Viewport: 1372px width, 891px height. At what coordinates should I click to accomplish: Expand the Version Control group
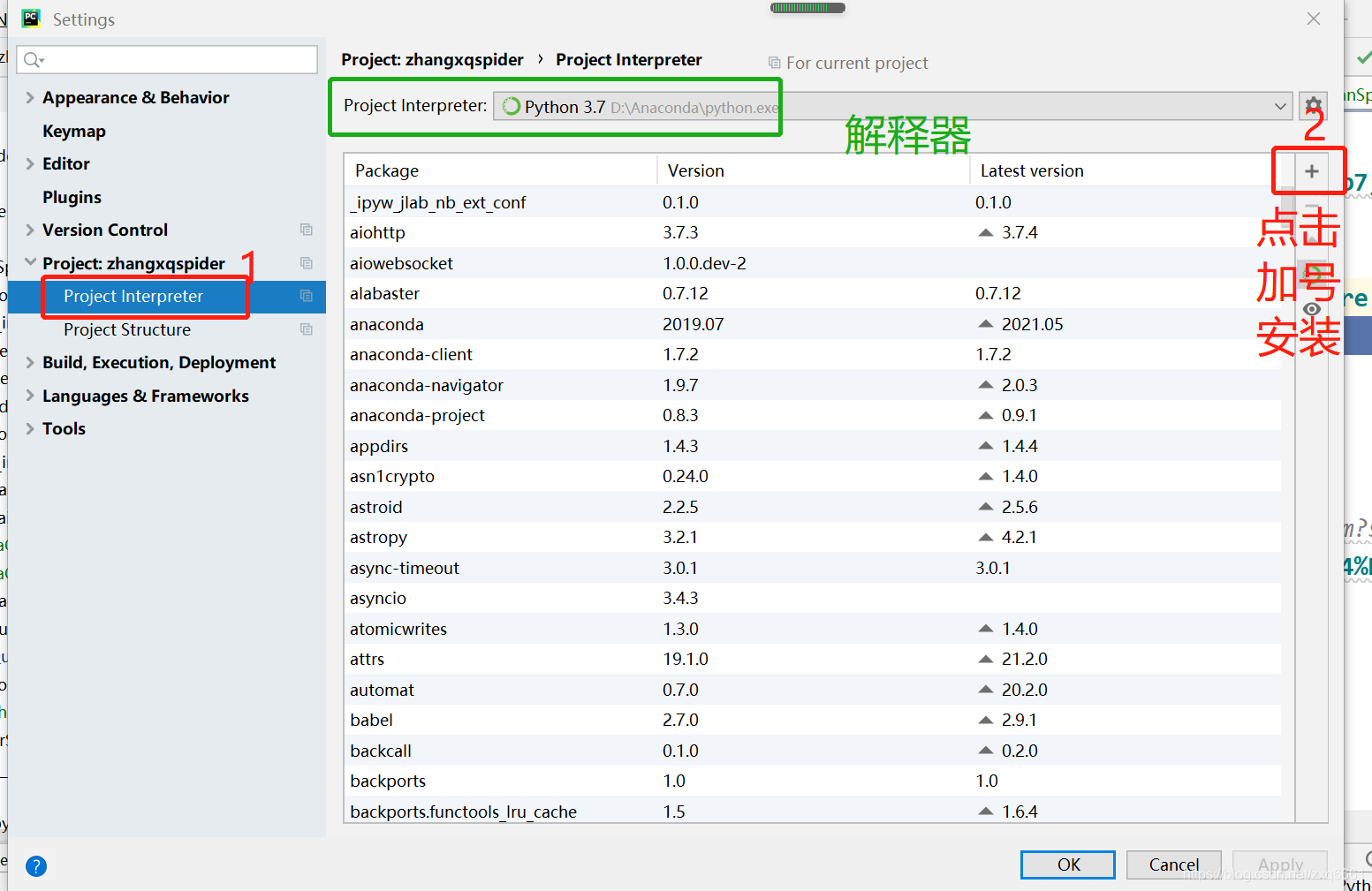click(x=30, y=230)
